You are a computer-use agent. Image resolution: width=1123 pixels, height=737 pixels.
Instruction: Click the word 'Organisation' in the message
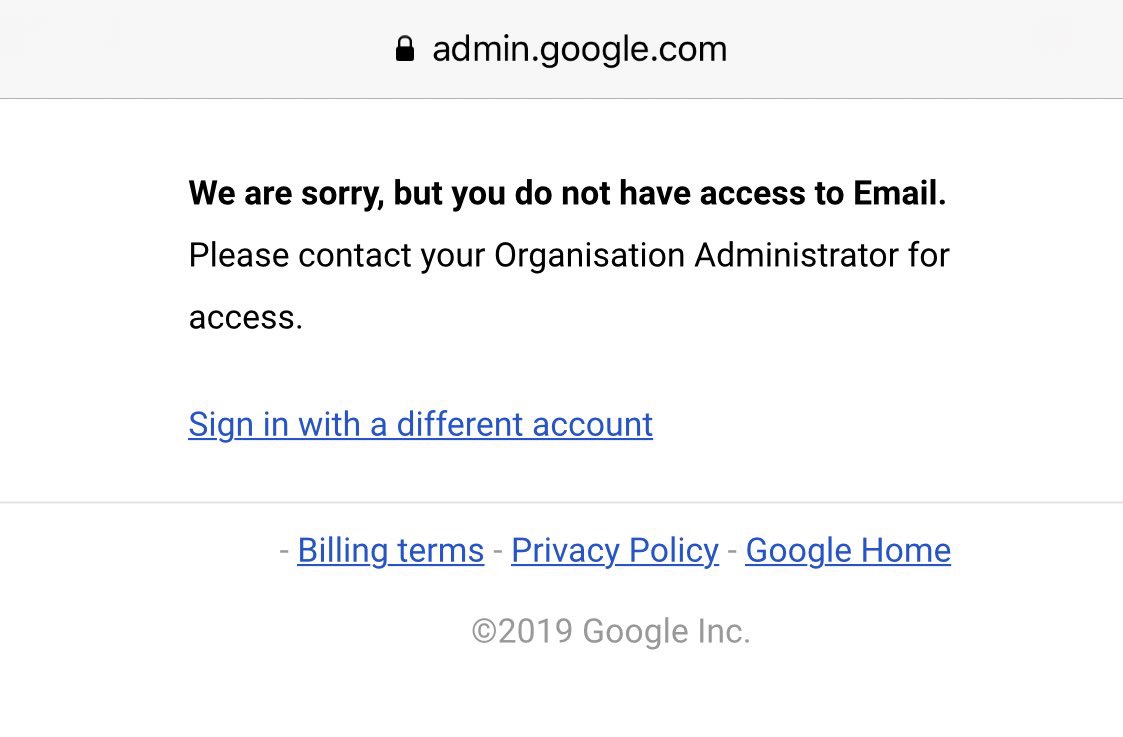point(589,256)
